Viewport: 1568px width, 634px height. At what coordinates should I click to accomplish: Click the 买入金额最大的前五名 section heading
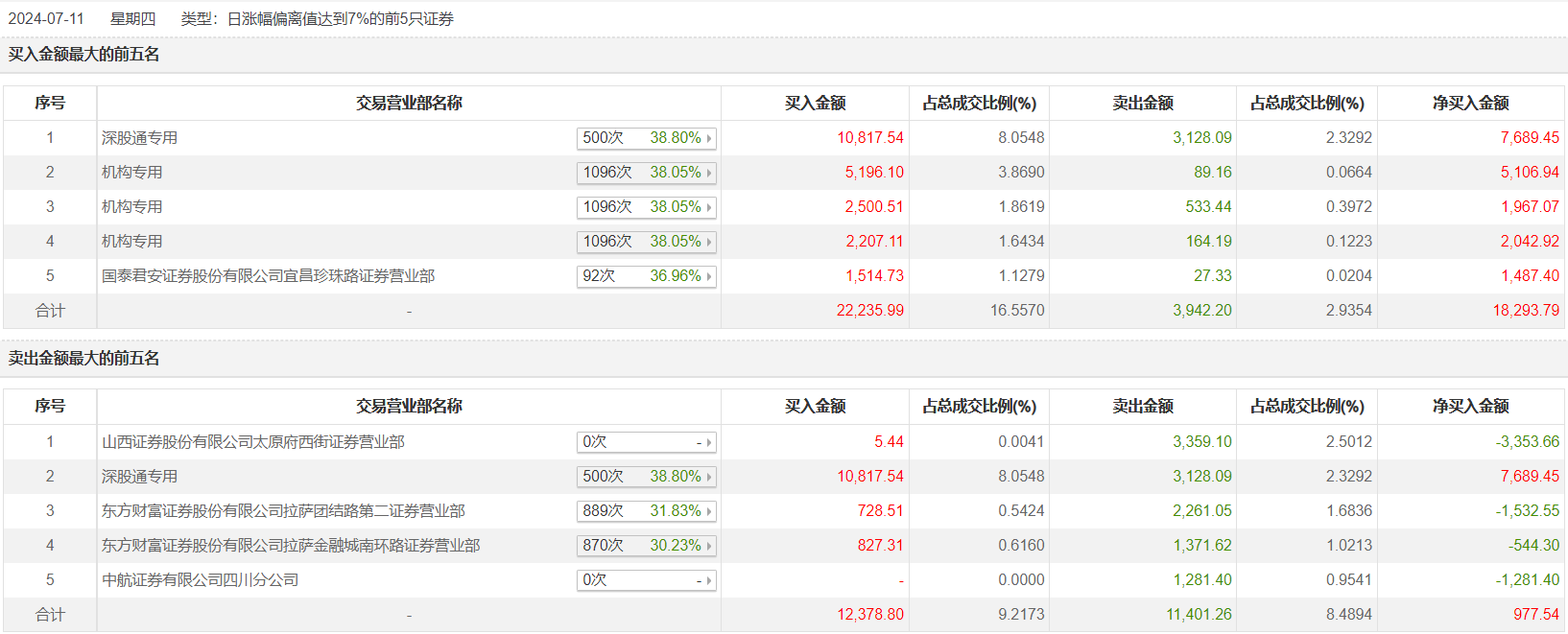[x=84, y=55]
